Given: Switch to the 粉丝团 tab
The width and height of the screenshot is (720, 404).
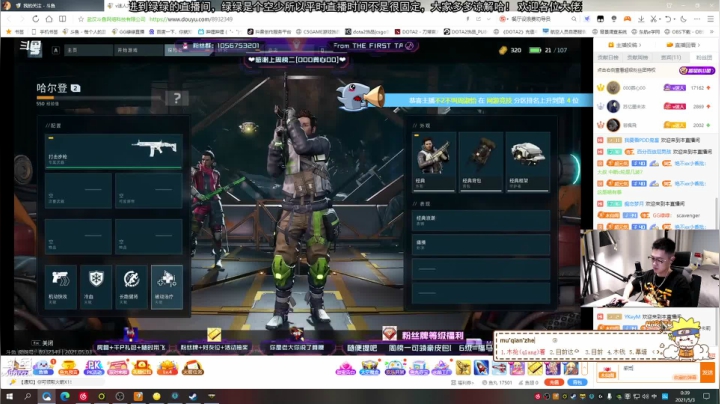Looking at the screenshot, I should coord(704,57).
